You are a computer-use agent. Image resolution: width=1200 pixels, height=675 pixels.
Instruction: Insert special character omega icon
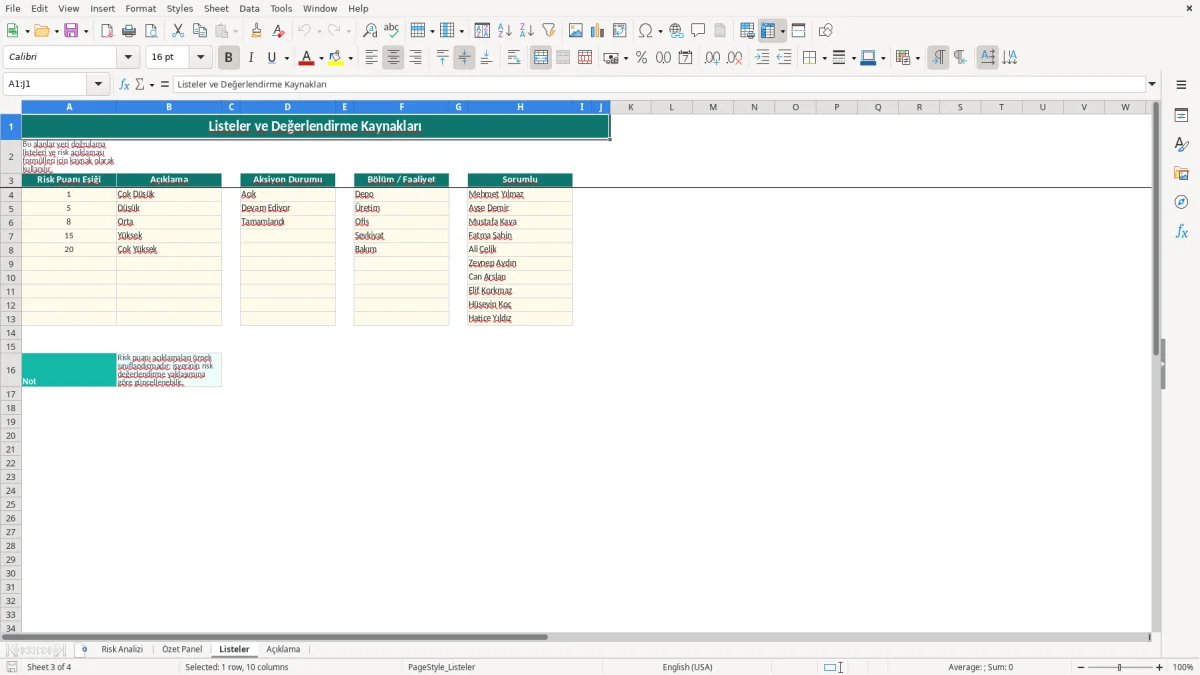click(645, 31)
